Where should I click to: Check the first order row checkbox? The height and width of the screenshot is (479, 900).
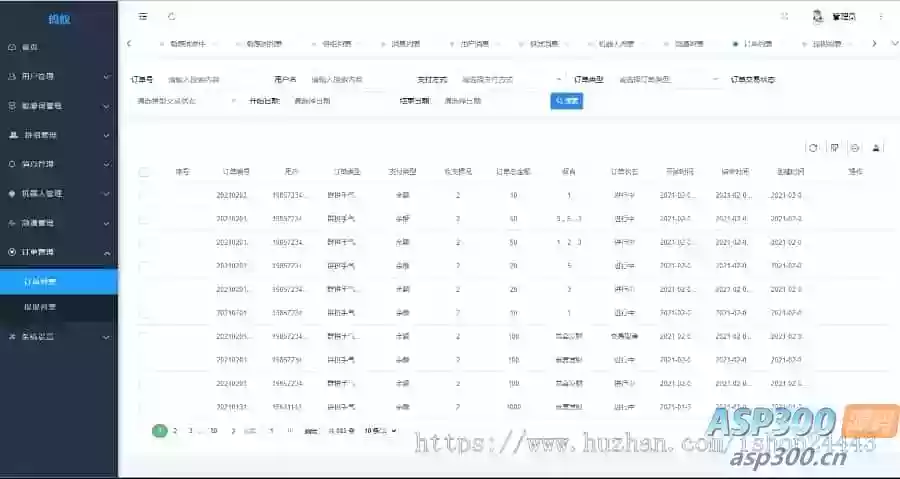144,195
